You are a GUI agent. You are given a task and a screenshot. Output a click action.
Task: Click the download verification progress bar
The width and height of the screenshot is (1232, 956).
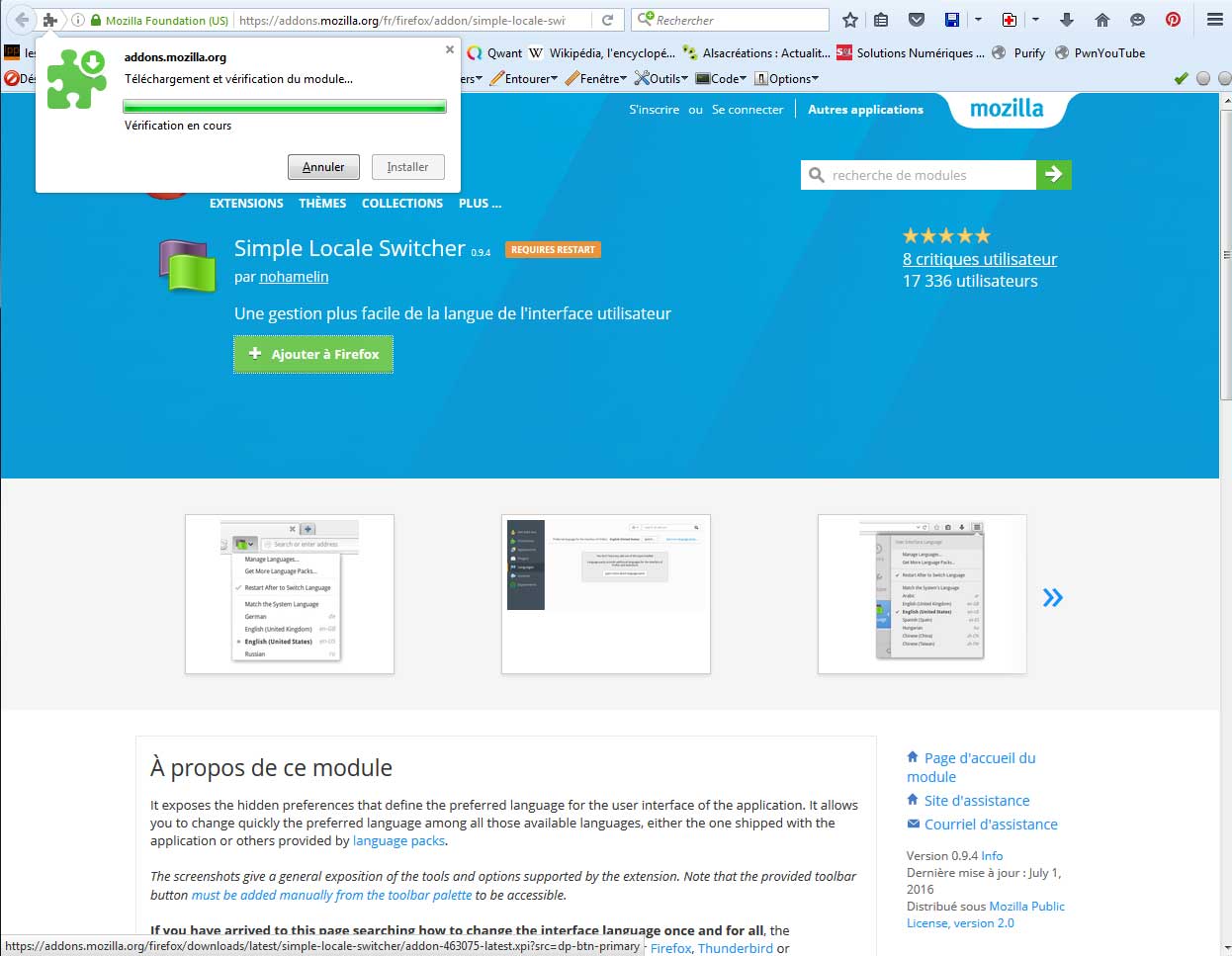tap(285, 106)
